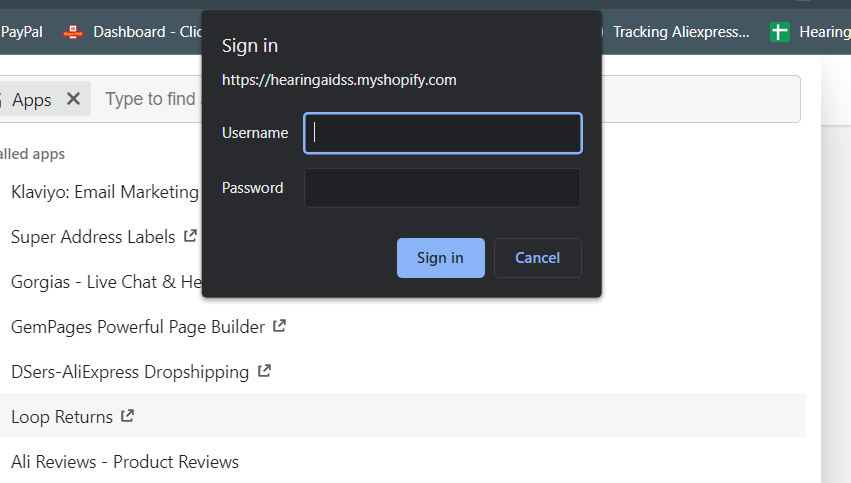
Task: Select Ali Reviews - Product Reviews
Action: tap(125, 462)
